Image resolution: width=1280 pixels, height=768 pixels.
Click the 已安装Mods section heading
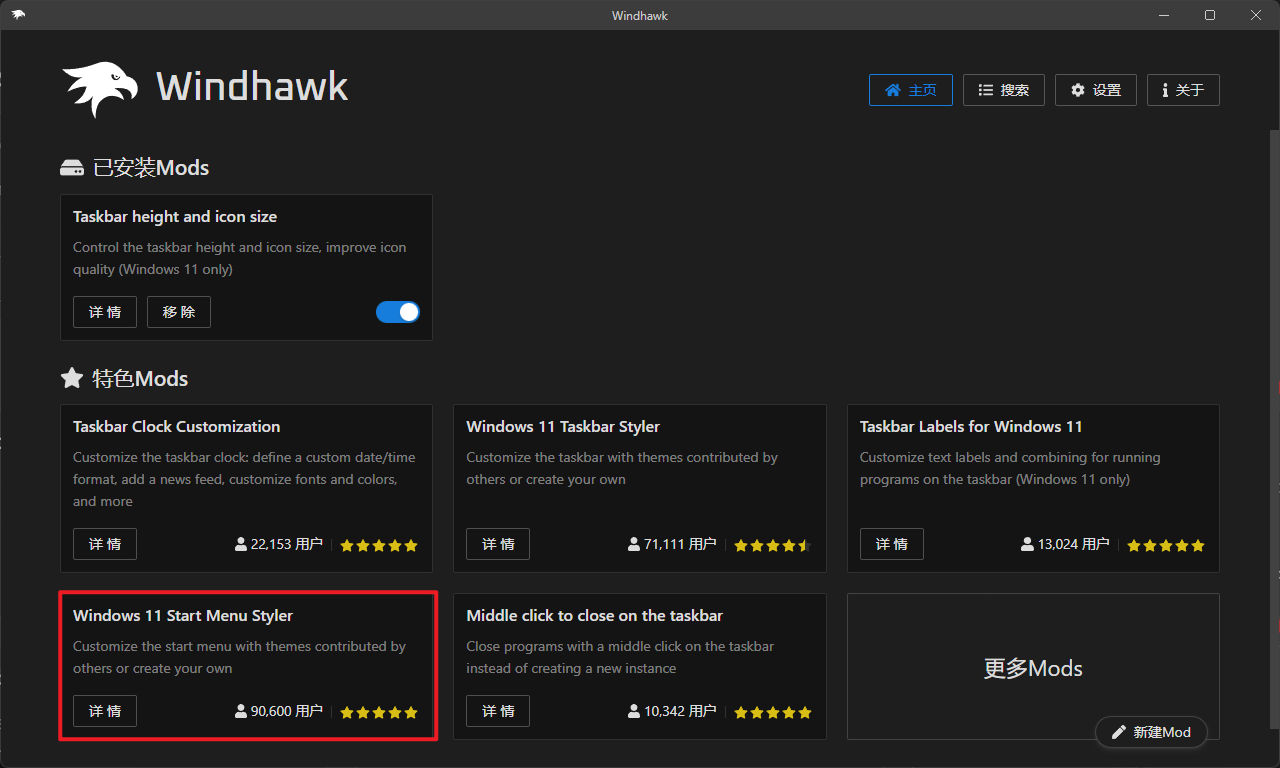coord(151,168)
